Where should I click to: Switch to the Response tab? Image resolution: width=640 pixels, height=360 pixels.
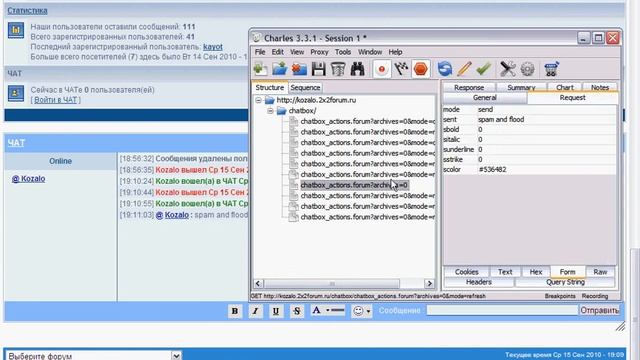469,87
